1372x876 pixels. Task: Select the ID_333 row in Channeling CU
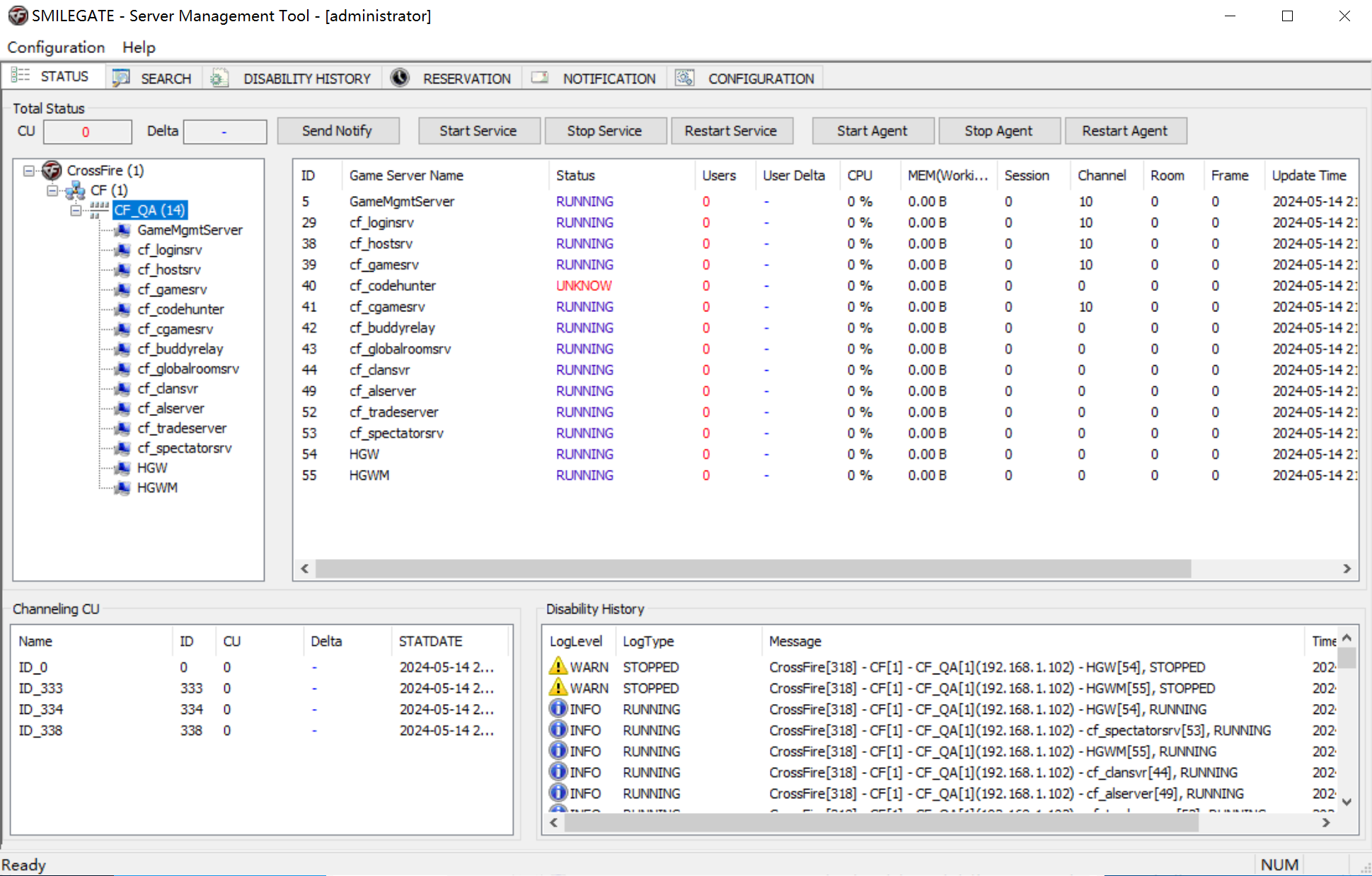click(x=261, y=688)
